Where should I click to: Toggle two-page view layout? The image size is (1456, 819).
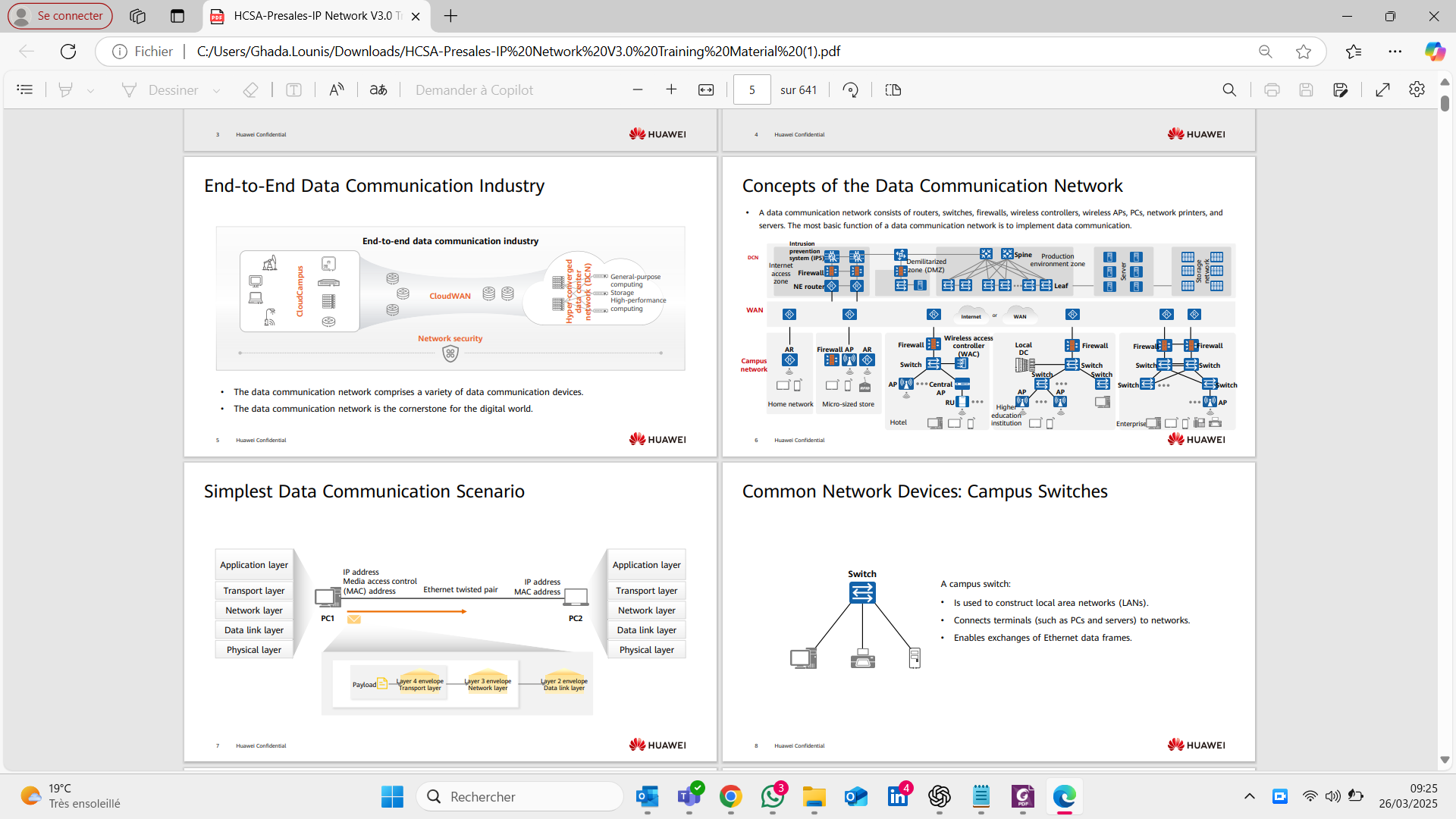point(893,89)
